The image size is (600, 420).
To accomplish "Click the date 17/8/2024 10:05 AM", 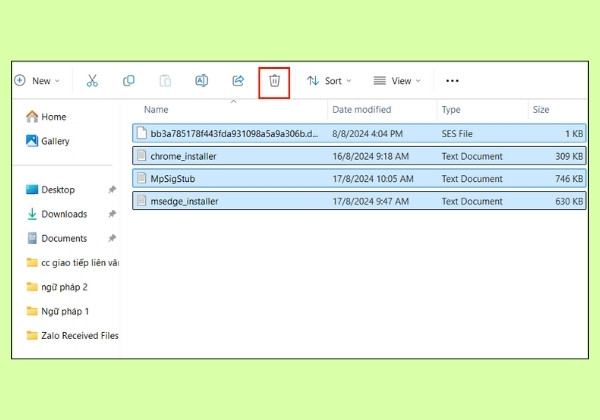I will 373,179.
